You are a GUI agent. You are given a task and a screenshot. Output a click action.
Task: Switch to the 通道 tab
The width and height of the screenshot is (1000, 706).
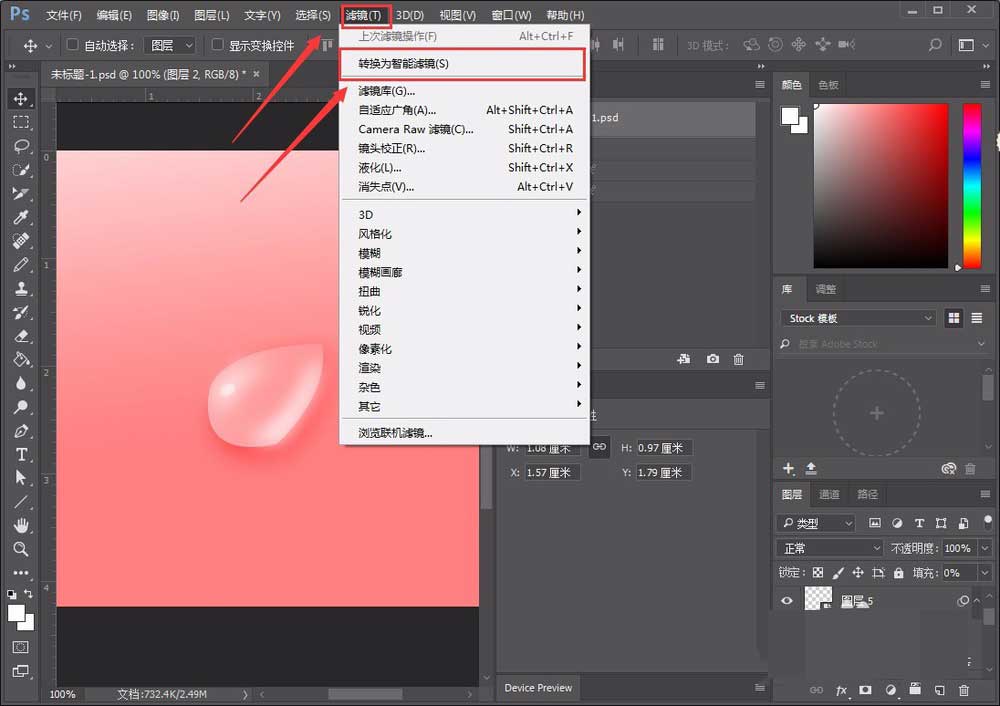[829, 494]
